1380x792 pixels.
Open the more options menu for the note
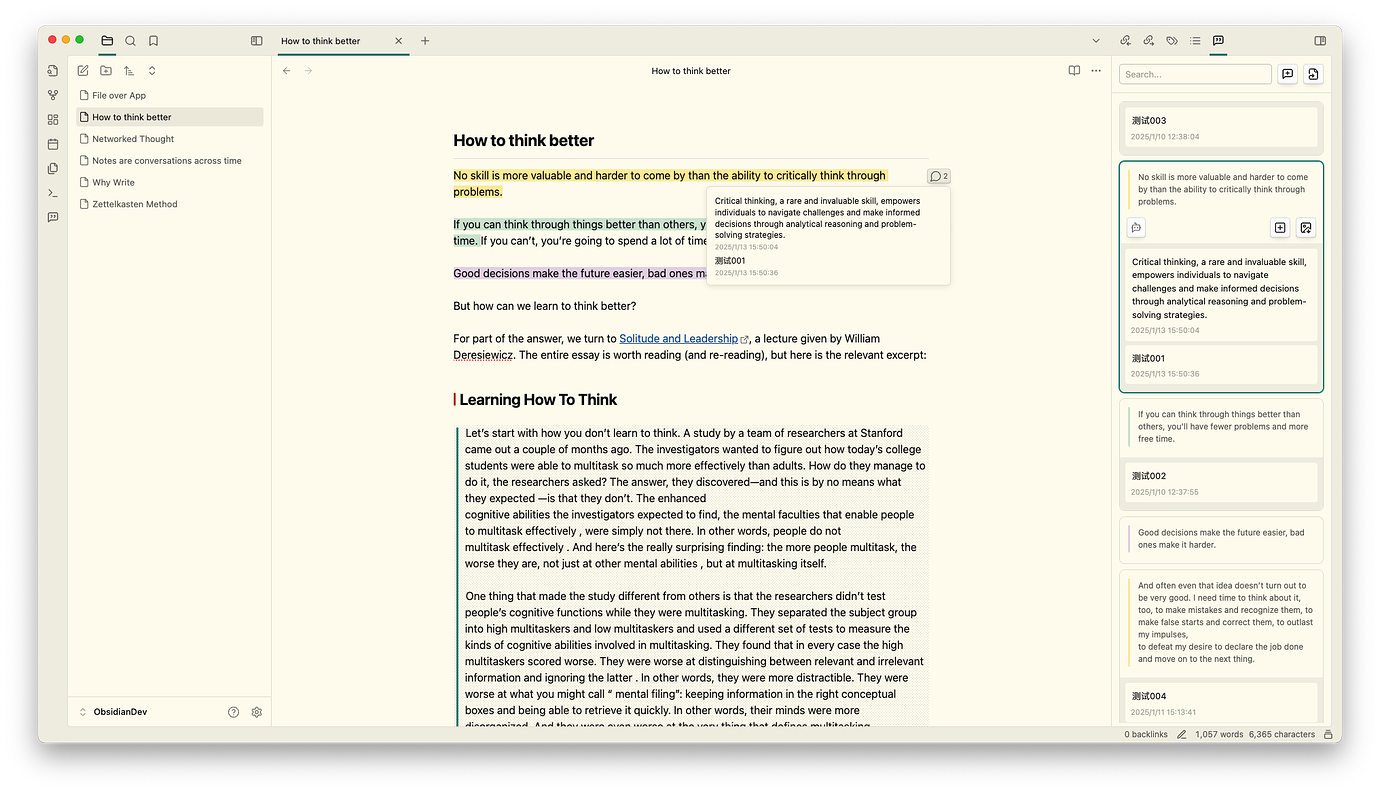coord(1096,71)
